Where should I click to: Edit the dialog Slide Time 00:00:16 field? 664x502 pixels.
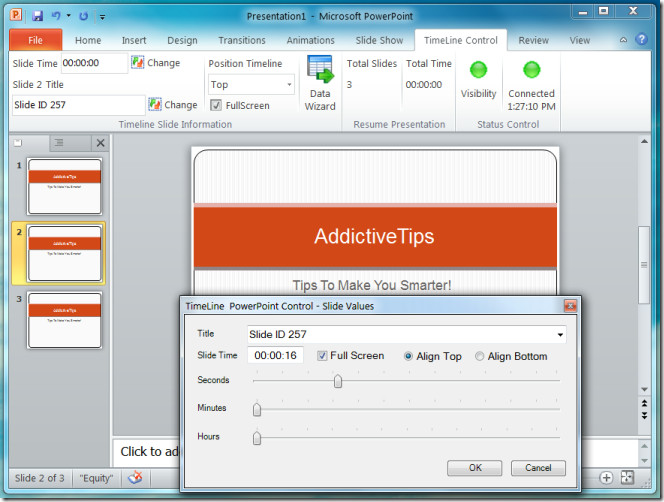click(x=275, y=355)
